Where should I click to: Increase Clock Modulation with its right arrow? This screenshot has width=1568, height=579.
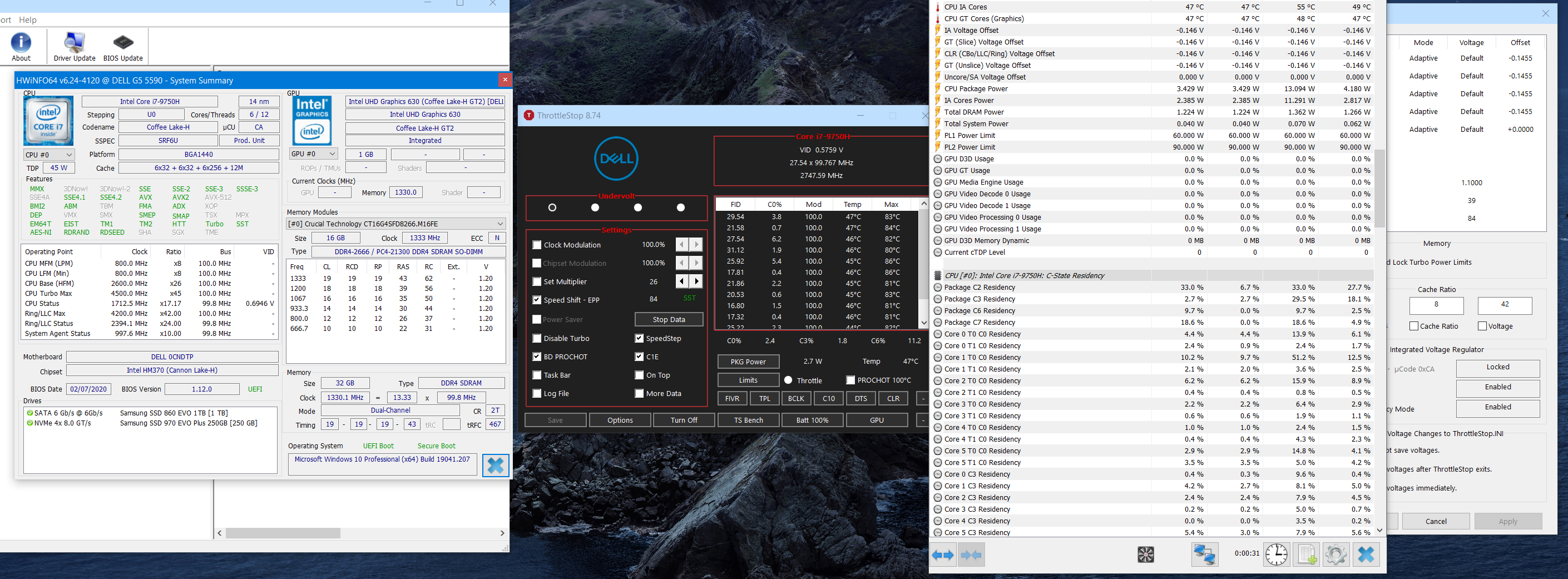(x=696, y=245)
